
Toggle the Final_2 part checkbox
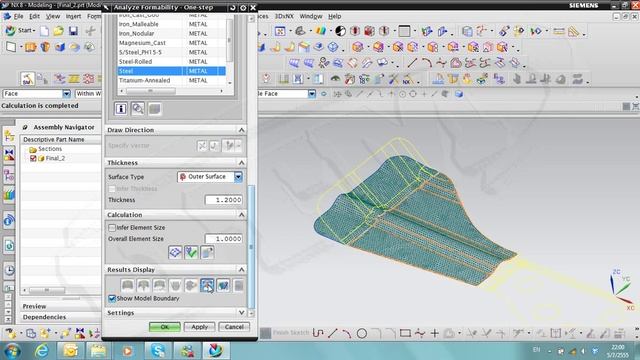pyautogui.click(x=33, y=158)
